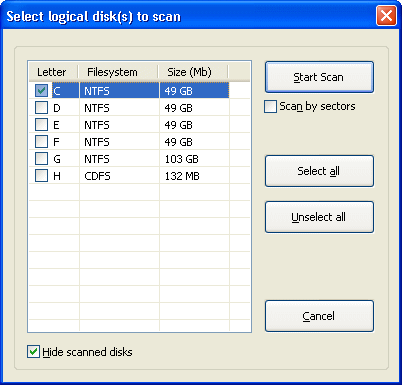Sort by the Letter column header
The width and height of the screenshot is (402, 385).
point(53,72)
